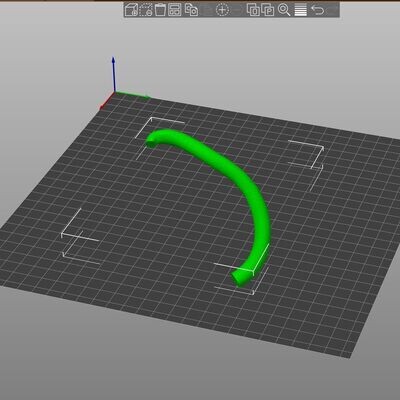This screenshot has width=400, height=400.
Task: Click the Delete all trash bin icon
Action: [160, 10]
